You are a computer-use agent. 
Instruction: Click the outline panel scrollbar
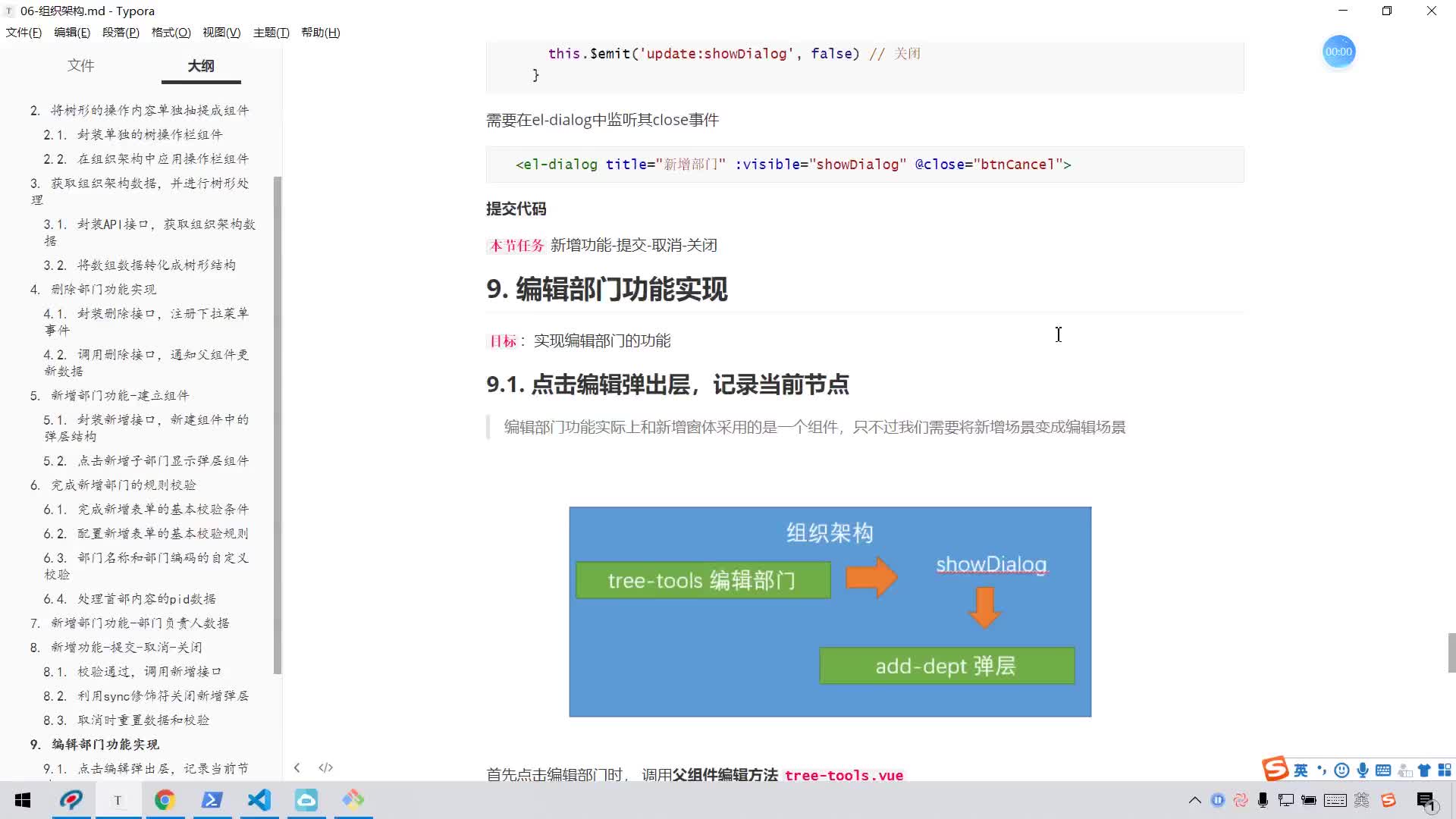click(278, 425)
